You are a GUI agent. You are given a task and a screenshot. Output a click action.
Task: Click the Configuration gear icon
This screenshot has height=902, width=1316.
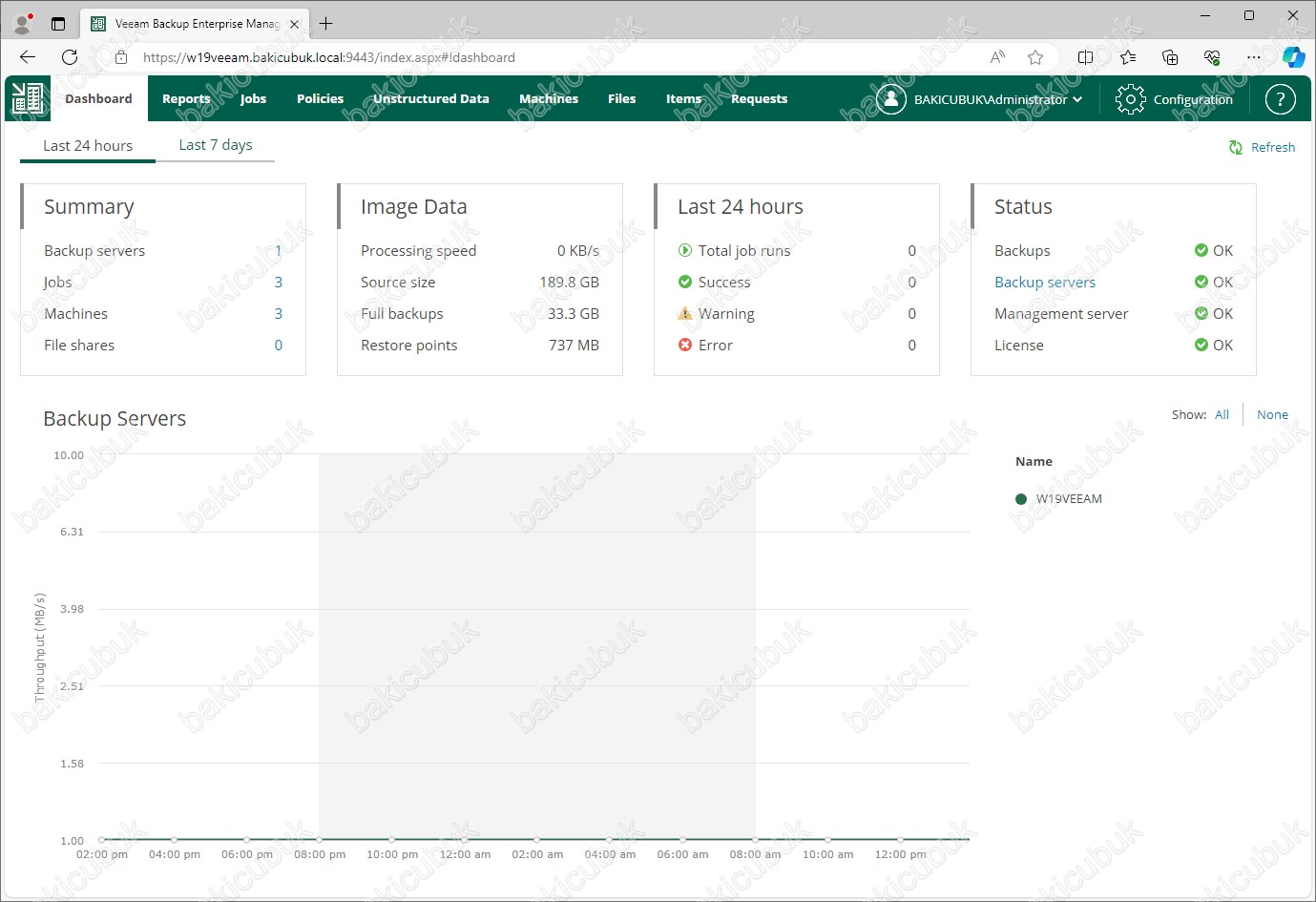[1130, 98]
